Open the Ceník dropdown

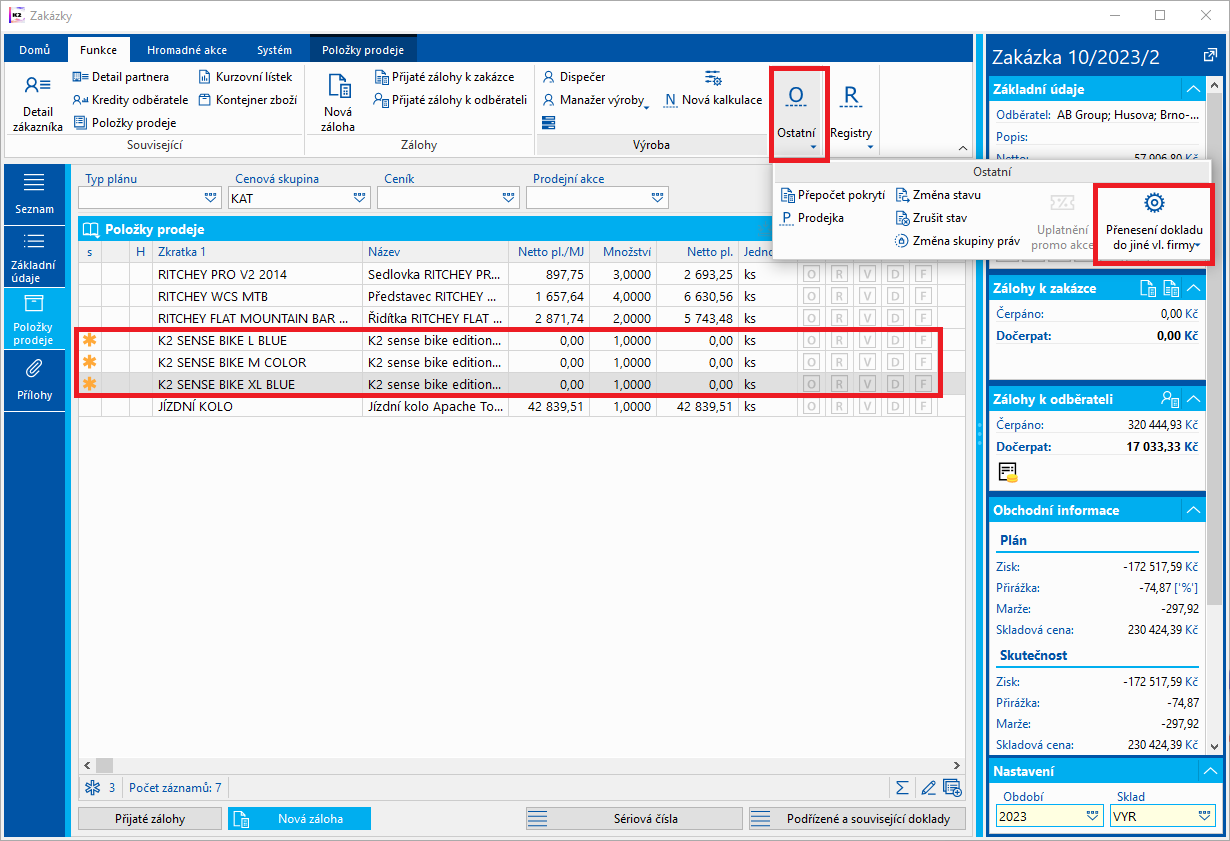509,198
